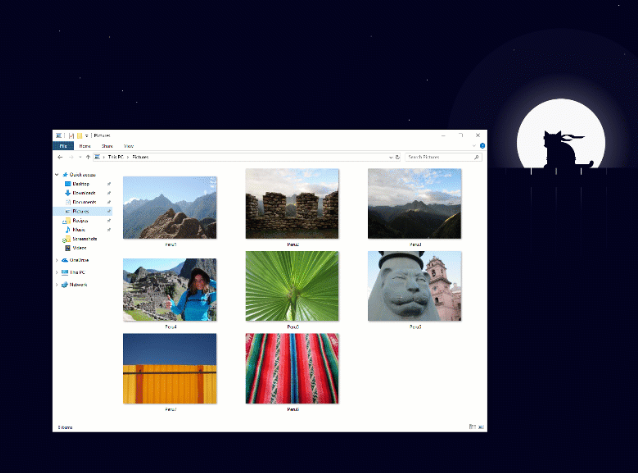
Task: Click the title bar window system icon
Action: [59, 136]
